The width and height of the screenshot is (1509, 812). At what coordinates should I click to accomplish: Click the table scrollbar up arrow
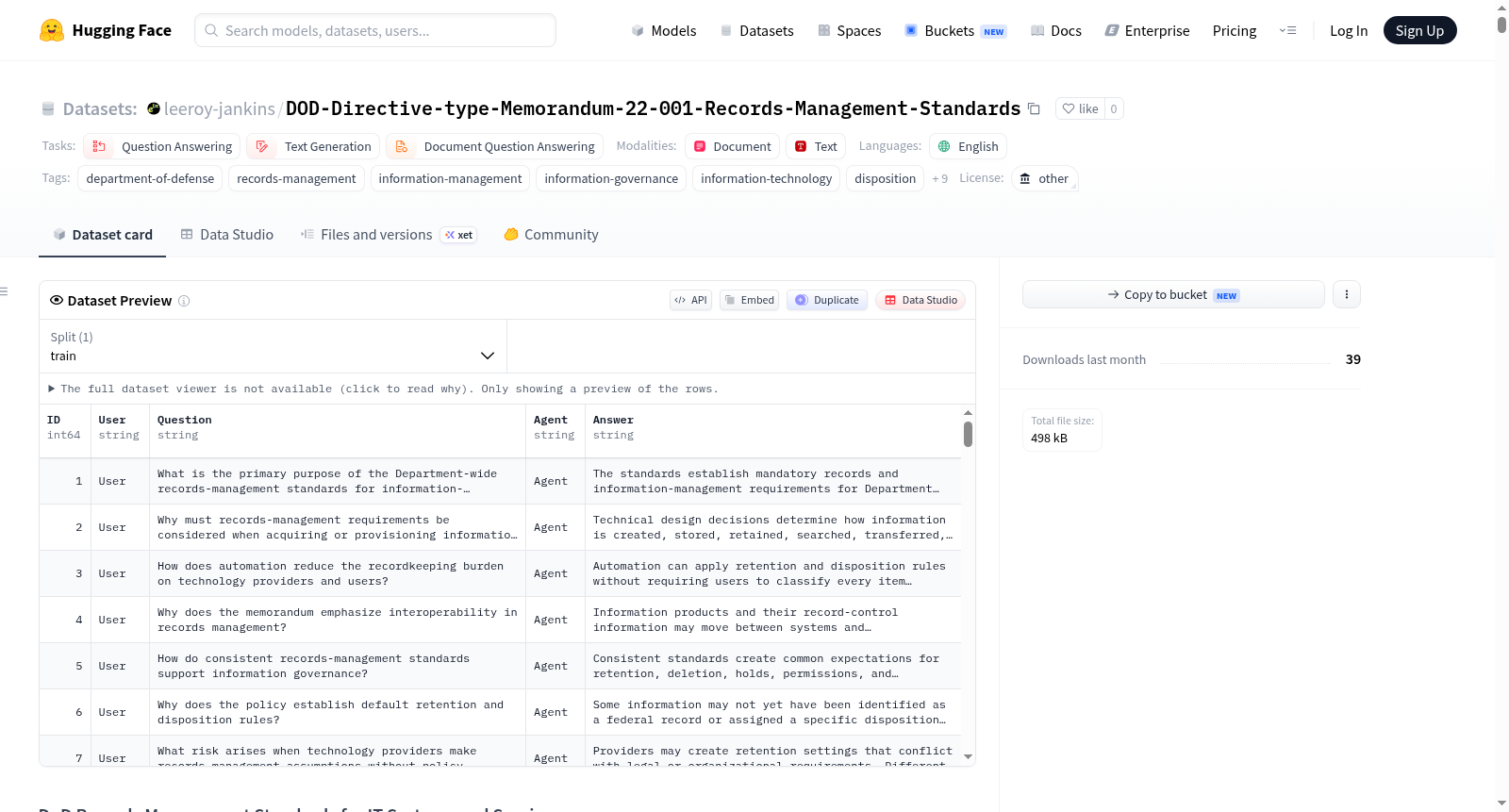coord(968,413)
